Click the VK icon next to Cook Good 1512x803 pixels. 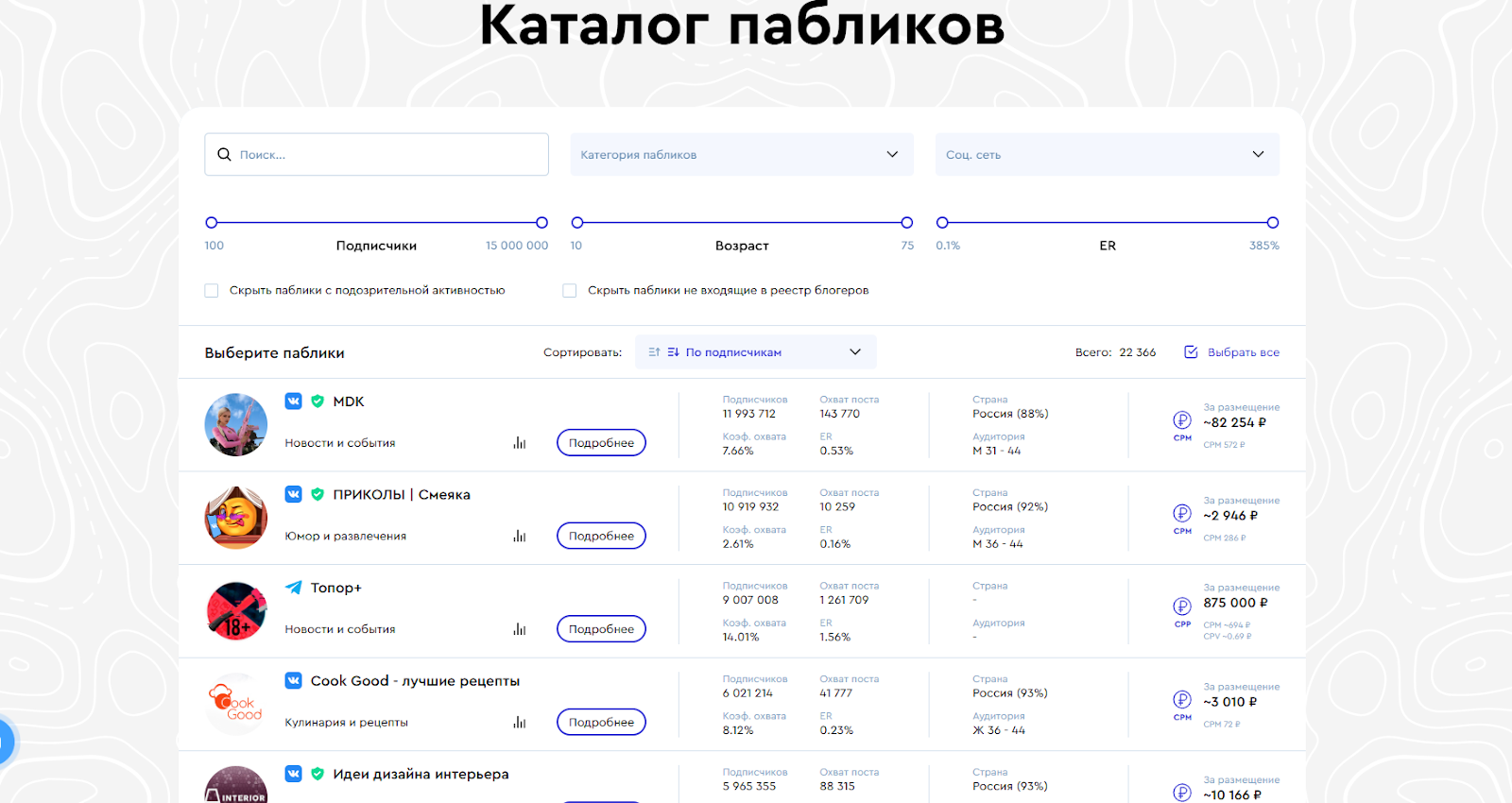click(294, 680)
